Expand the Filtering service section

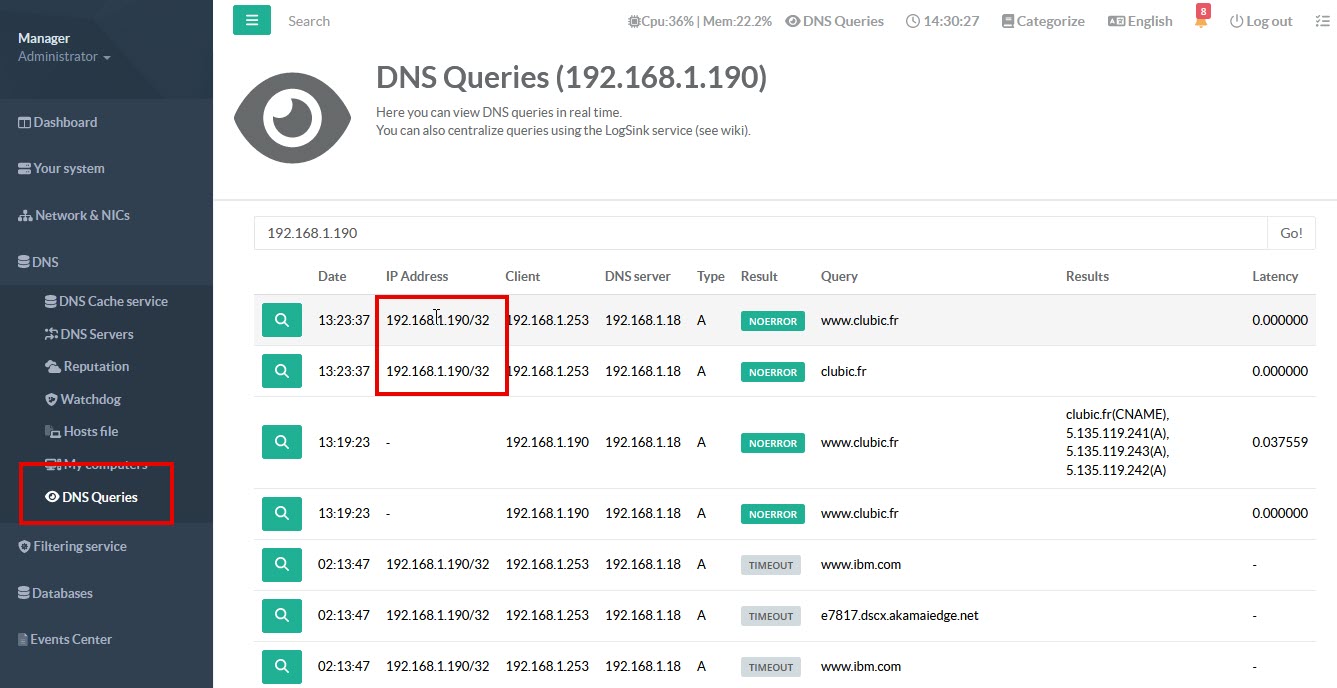(x=79, y=546)
